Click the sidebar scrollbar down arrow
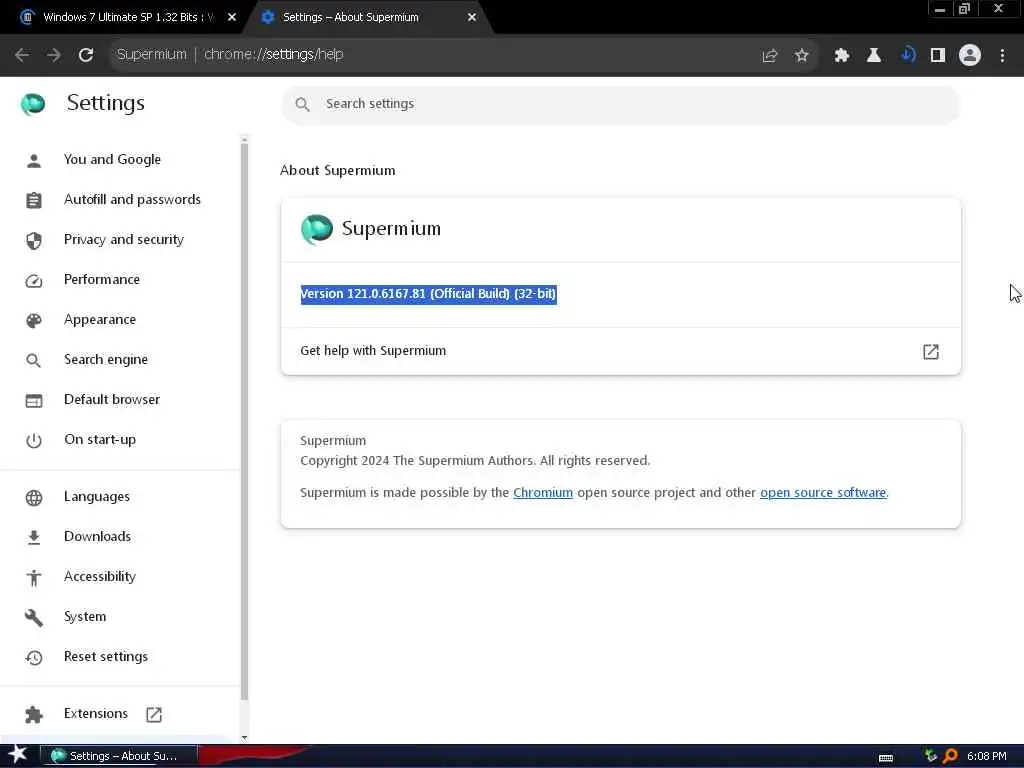Screen dimensions: 1024x768 tap(244, 738)
